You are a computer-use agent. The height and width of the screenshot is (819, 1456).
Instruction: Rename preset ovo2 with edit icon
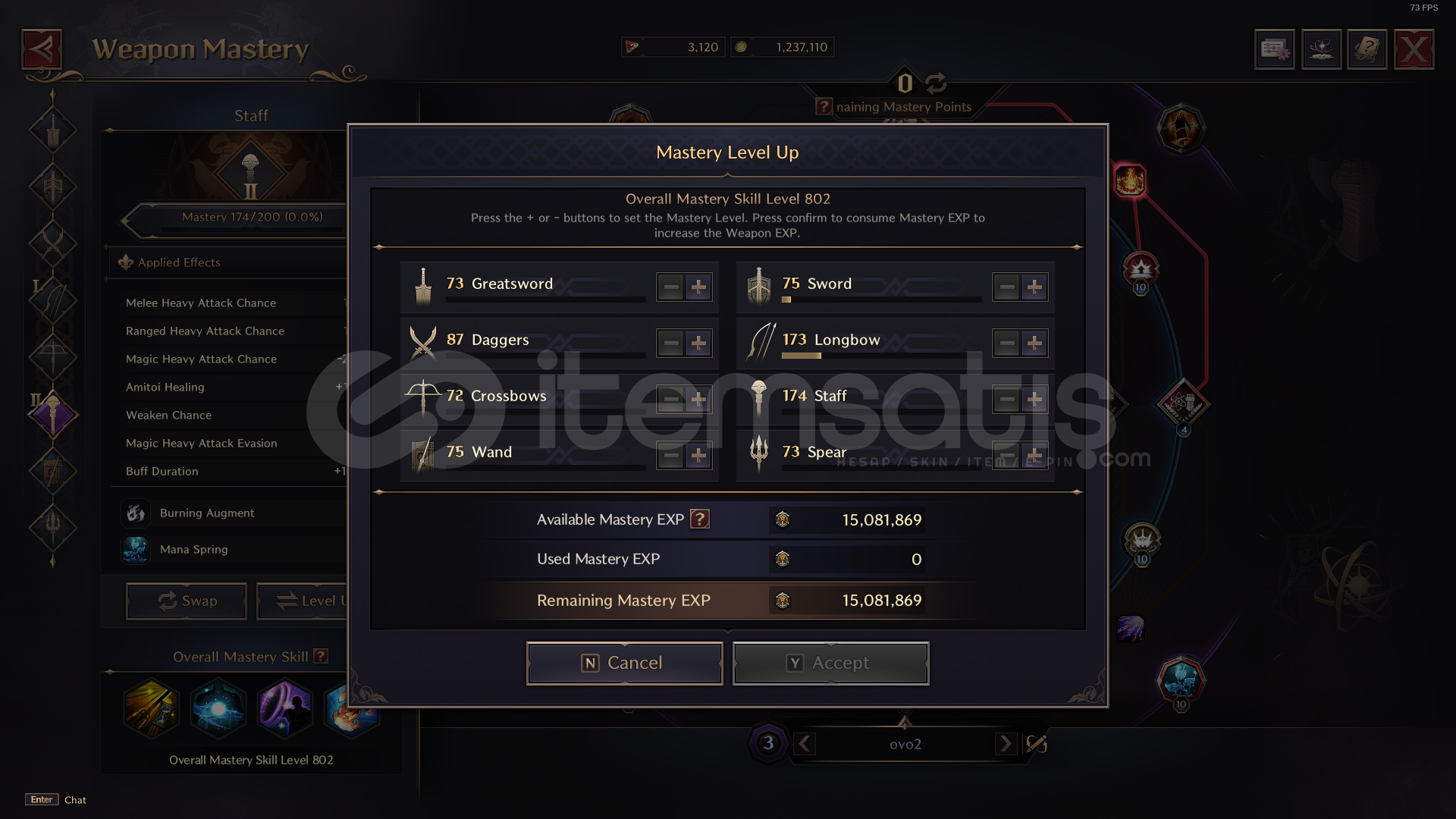[x=1037, y=744]
